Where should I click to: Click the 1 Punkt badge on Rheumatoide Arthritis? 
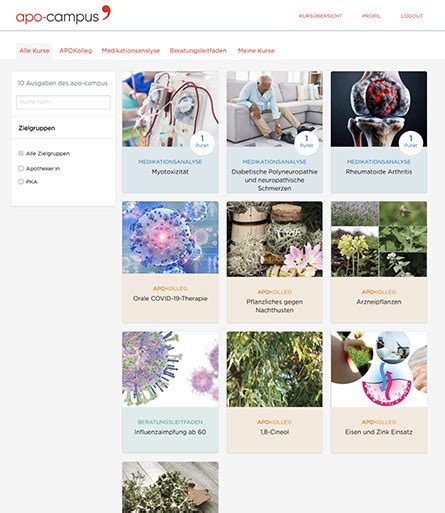tap(411, 143)
